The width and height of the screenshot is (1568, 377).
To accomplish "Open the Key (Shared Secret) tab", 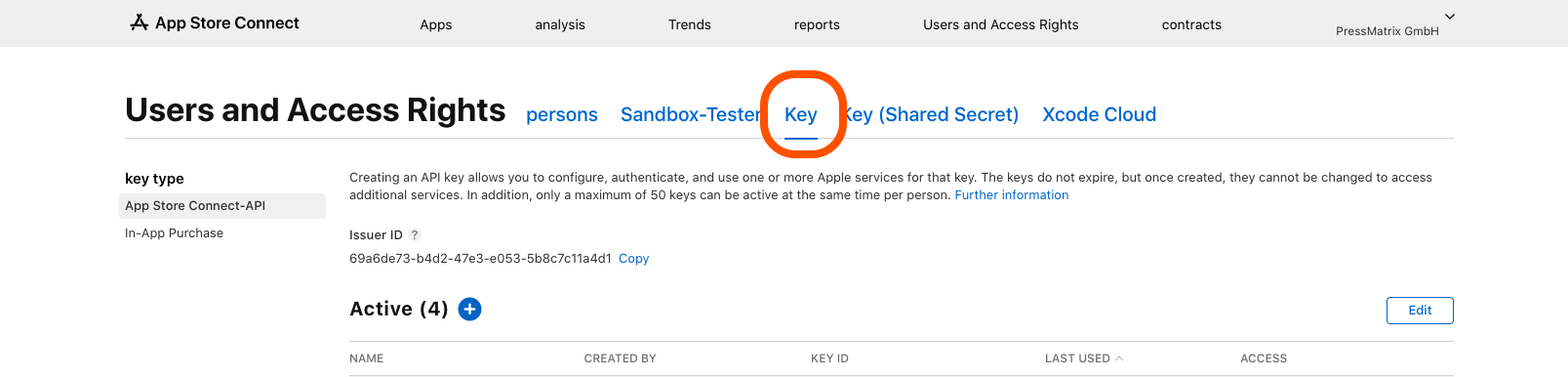I will pyautogui.click(x=932, y=114).
